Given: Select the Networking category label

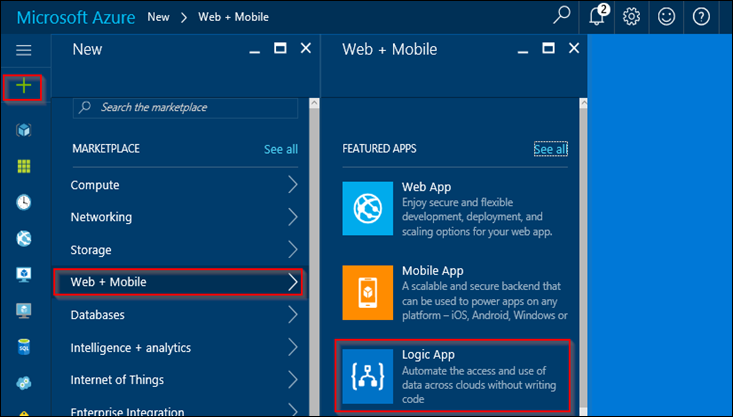Looking at the screenshot, I should click(x=101, y=217).
